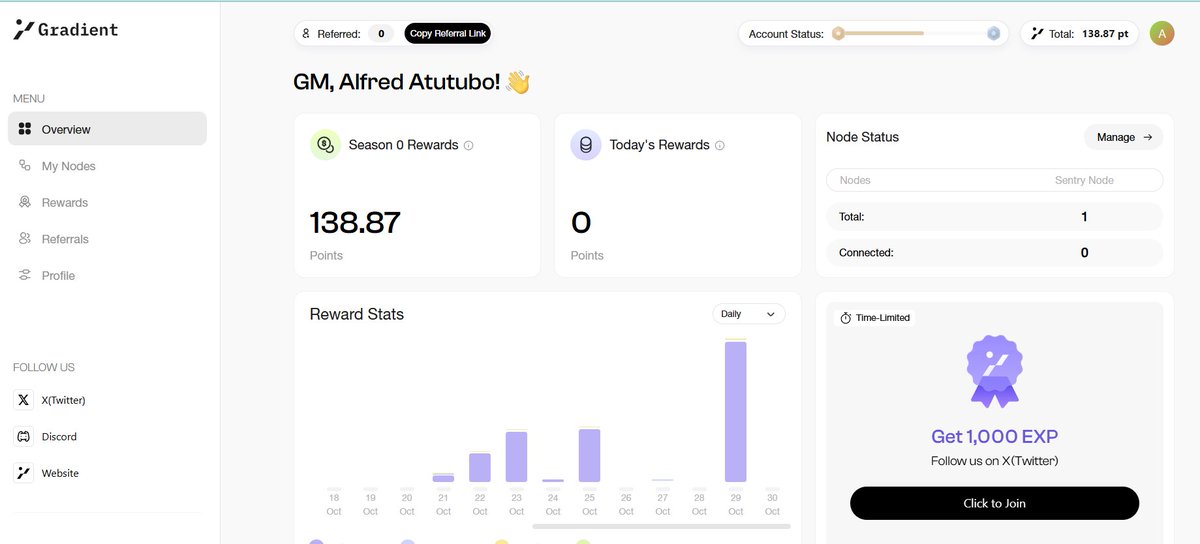Click the Manage nodes button

tap(1123, 137)
